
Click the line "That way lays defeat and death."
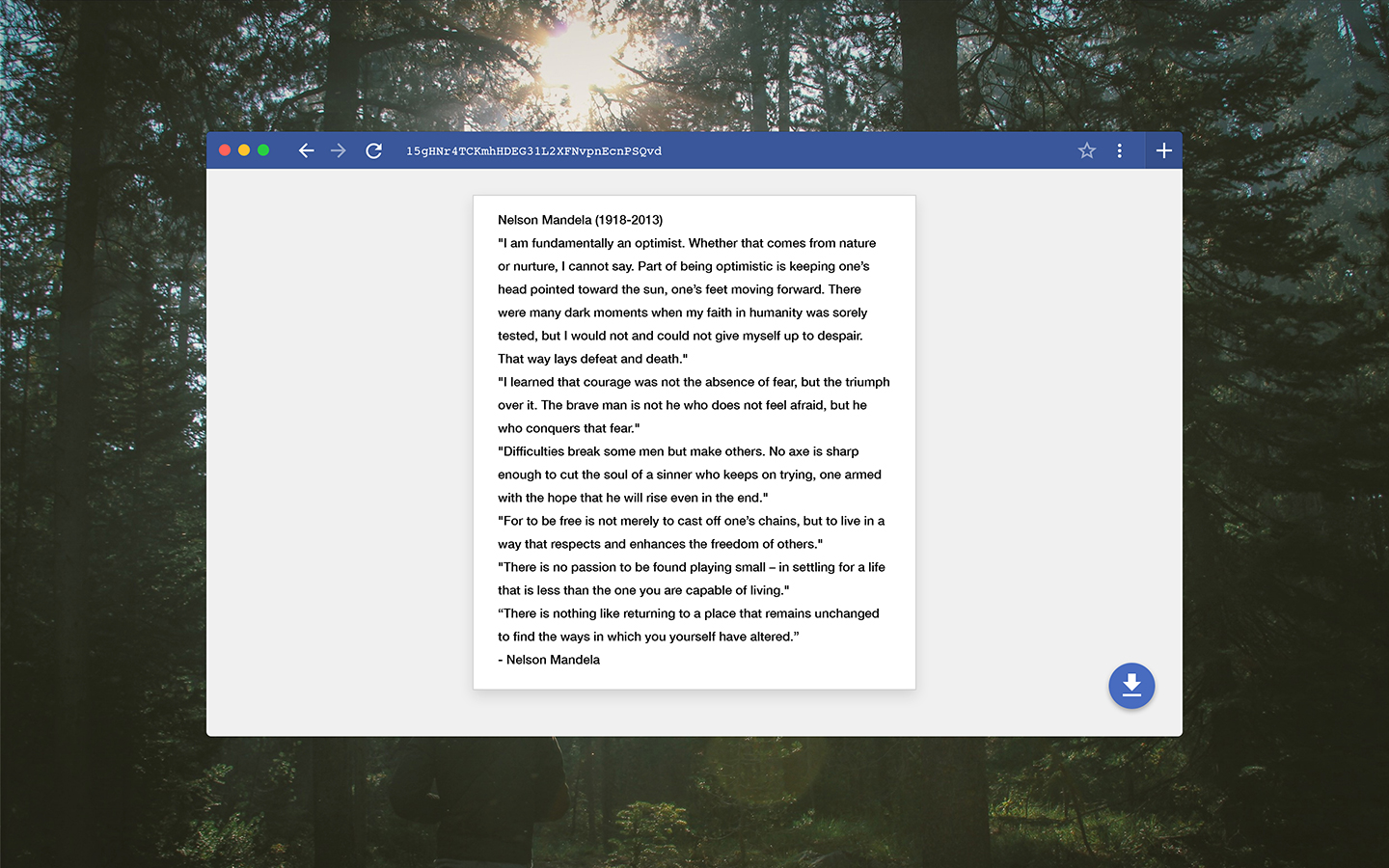click(592, 359)
